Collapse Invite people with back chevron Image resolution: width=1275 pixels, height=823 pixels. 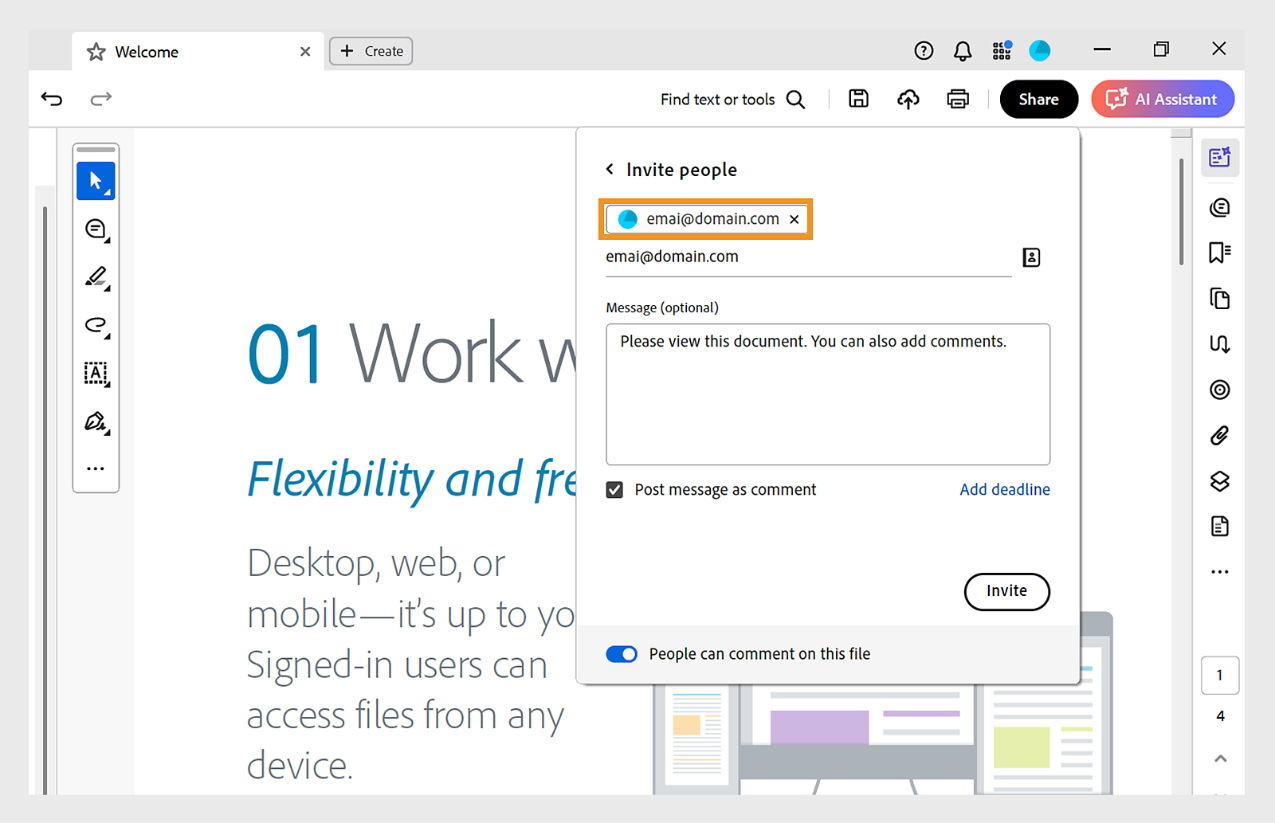click(x=610, y=169)
